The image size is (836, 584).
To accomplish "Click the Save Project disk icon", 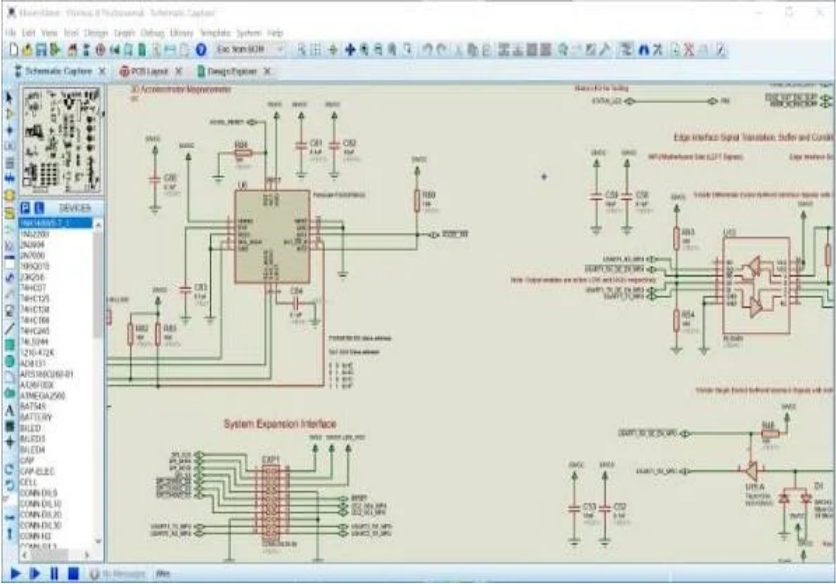I will pos(41,50).
